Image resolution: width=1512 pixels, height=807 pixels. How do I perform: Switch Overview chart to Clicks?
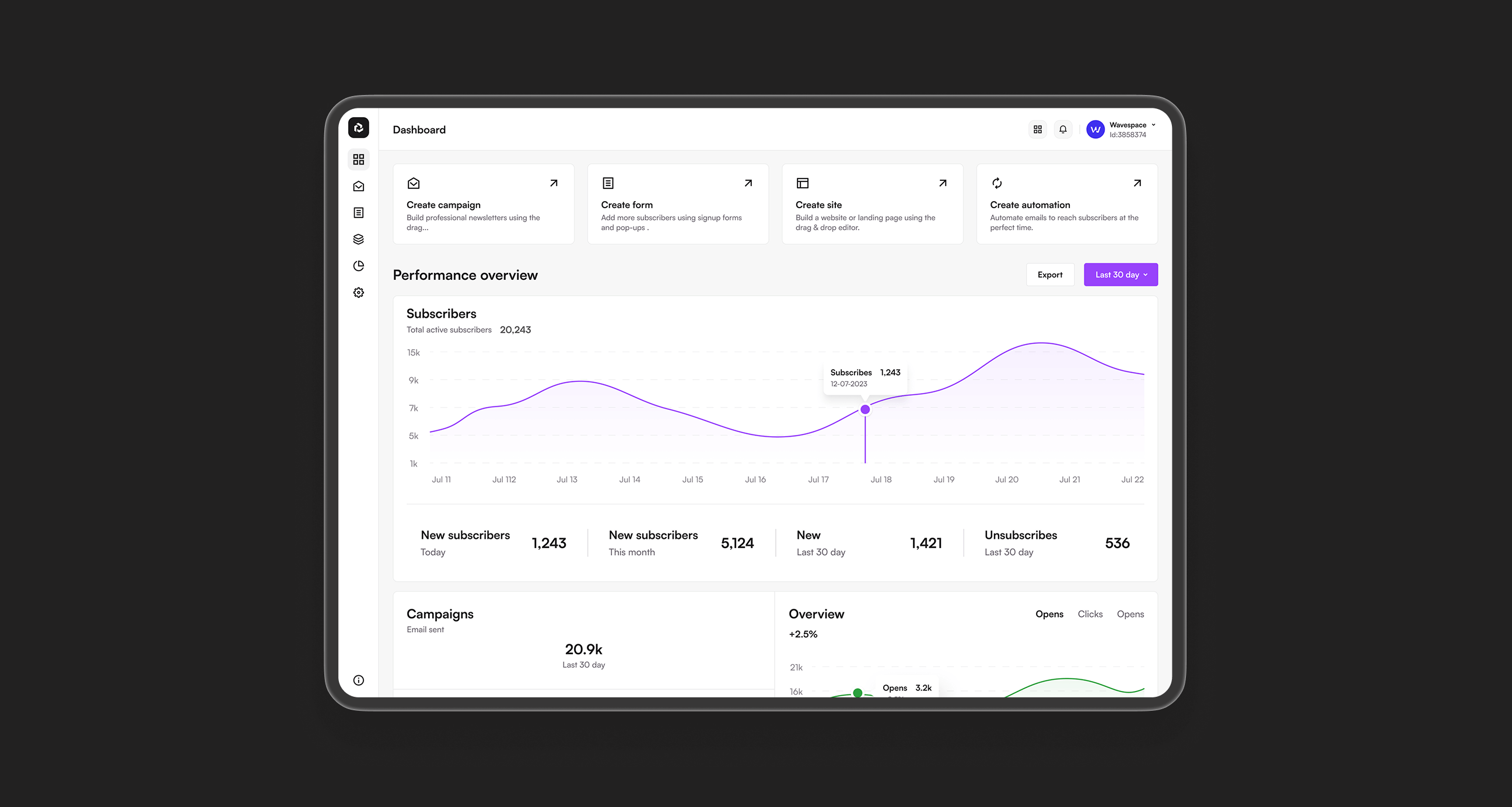tap(1090, 614)
